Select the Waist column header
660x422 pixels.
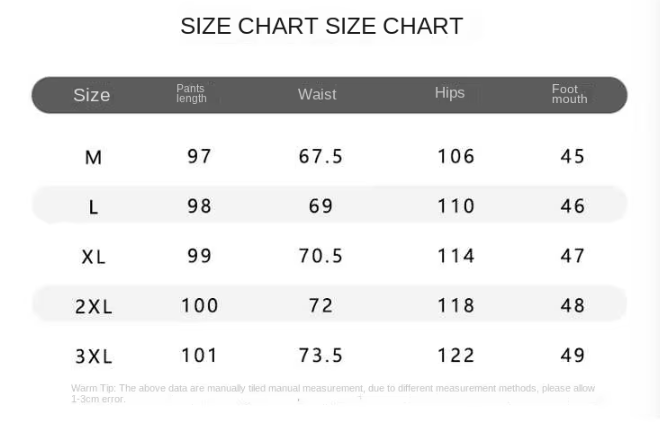(317, 95)
